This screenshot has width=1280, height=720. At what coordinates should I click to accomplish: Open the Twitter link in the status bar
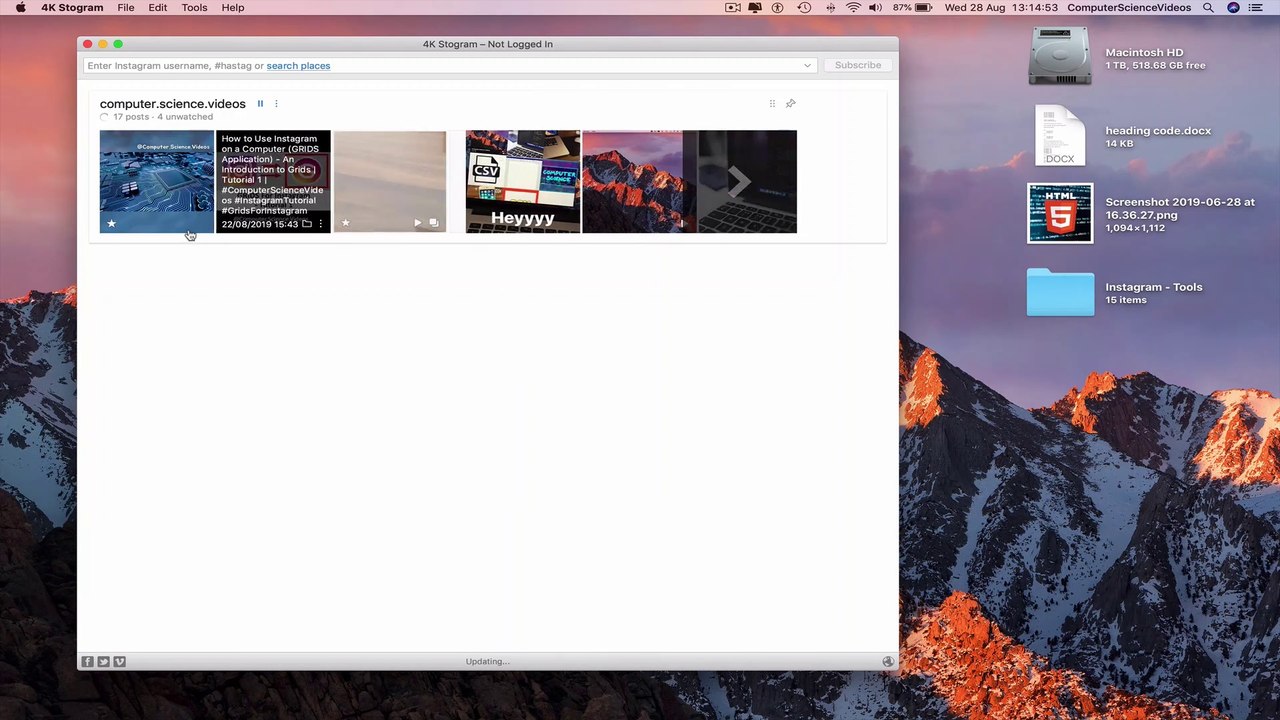click(103, 661)
